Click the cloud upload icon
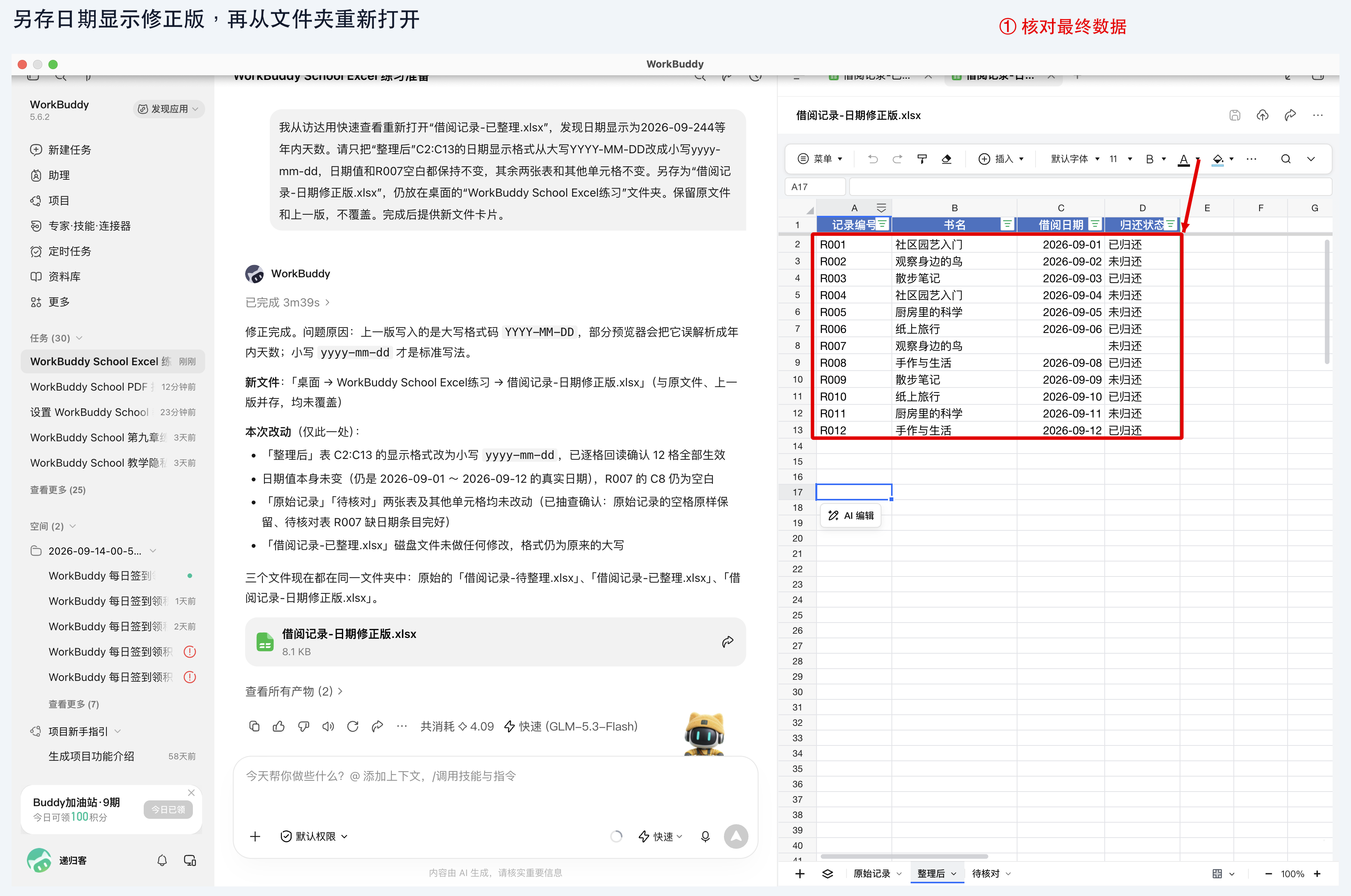Screen dimensions: 1351x896 (x=1262, y=116)
